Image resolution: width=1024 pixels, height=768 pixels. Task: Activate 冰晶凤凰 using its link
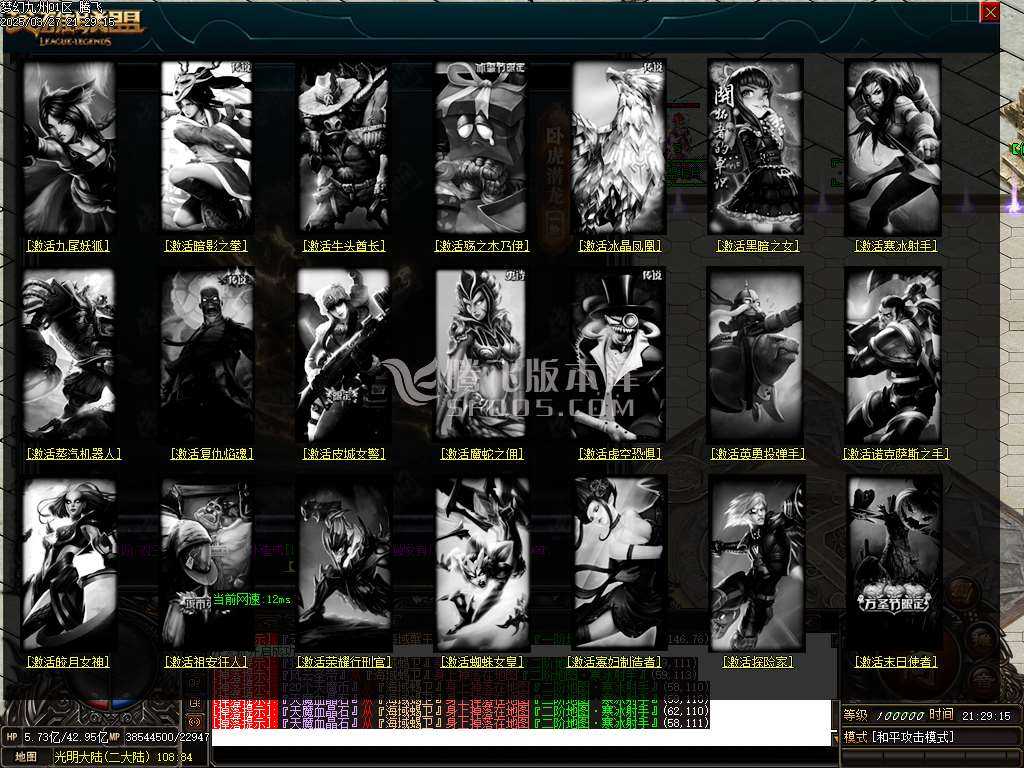620,246
